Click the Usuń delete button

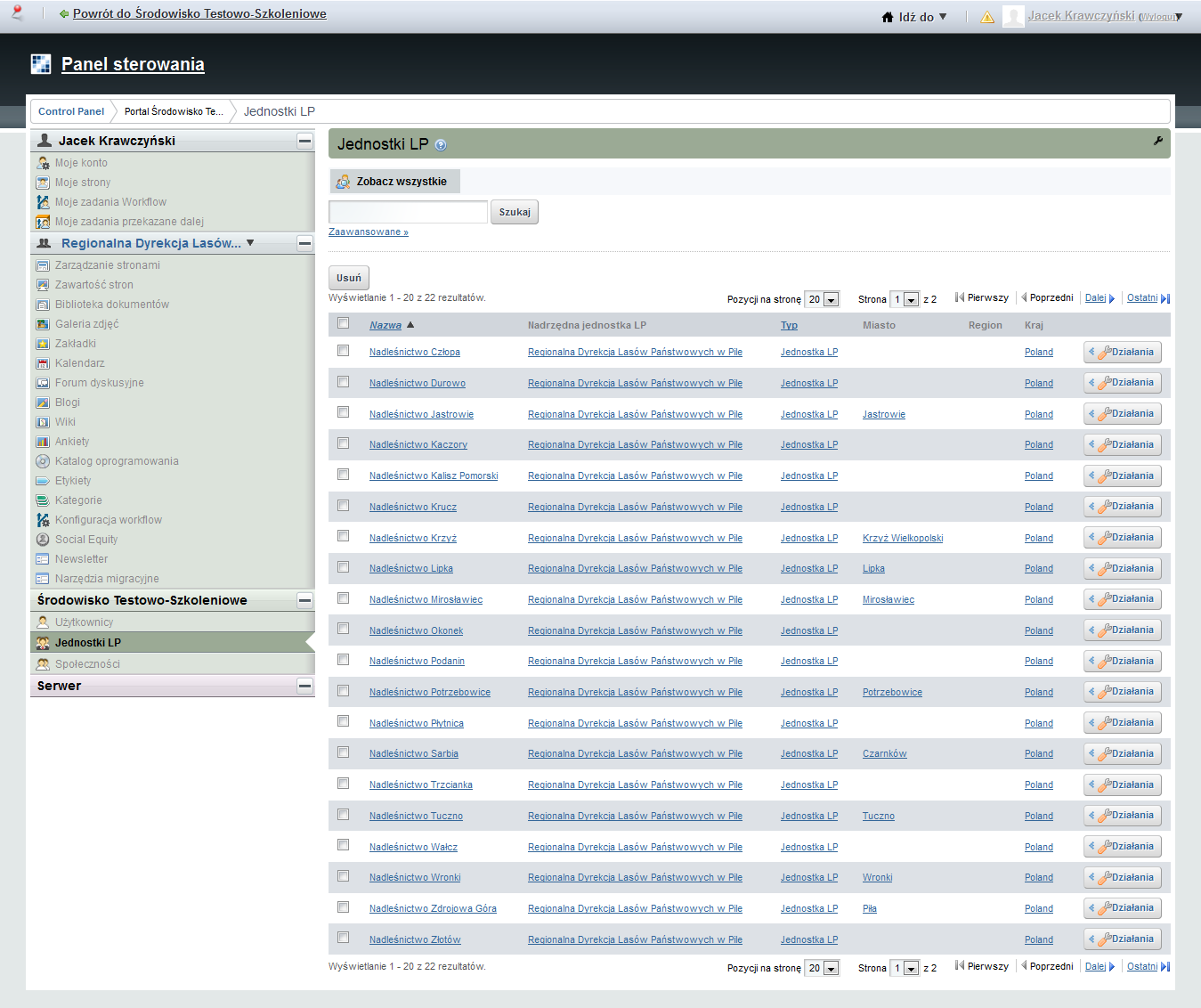(349, 278)
